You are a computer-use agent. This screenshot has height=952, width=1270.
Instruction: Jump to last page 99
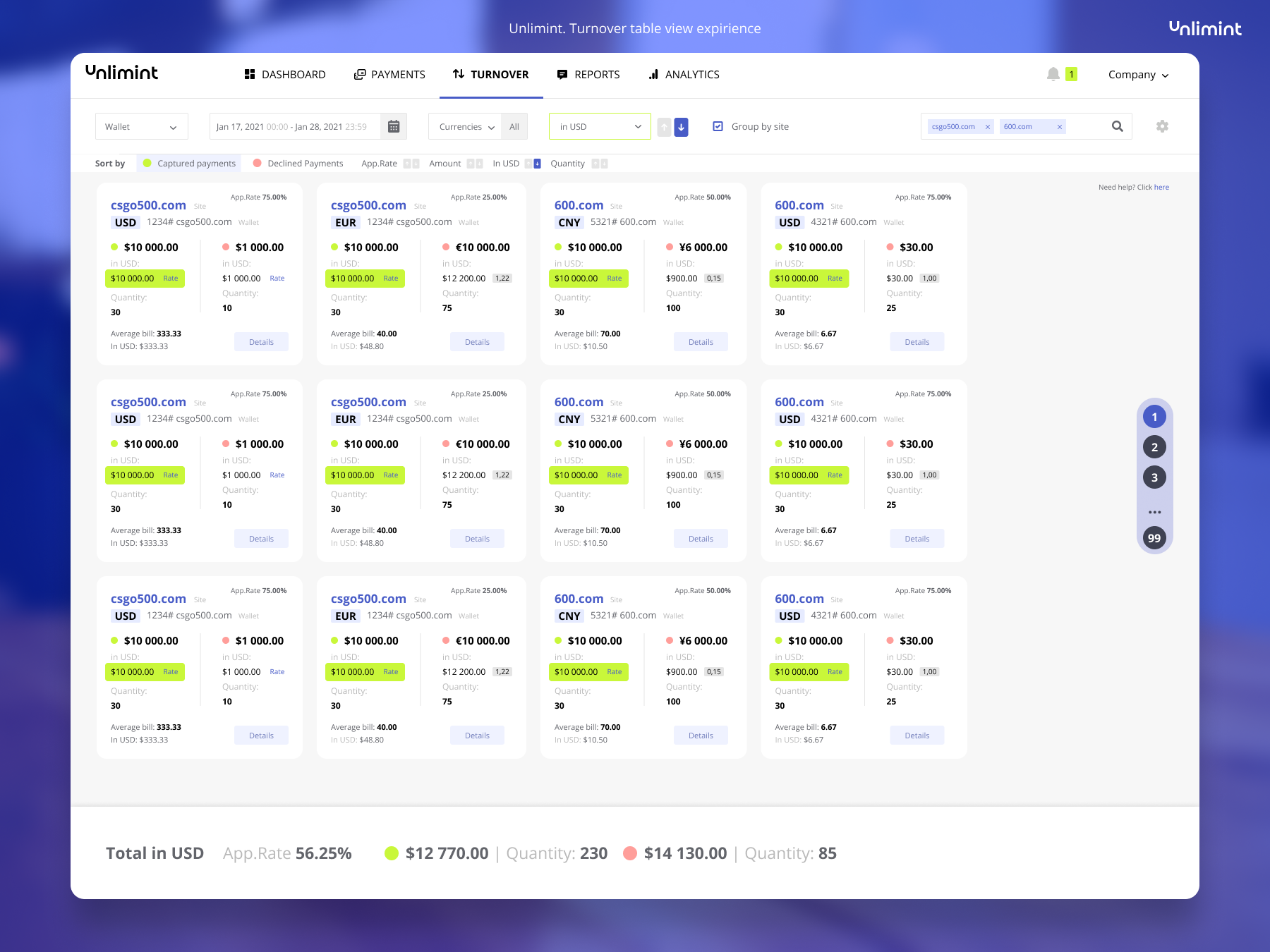[x=1154, y=538]
